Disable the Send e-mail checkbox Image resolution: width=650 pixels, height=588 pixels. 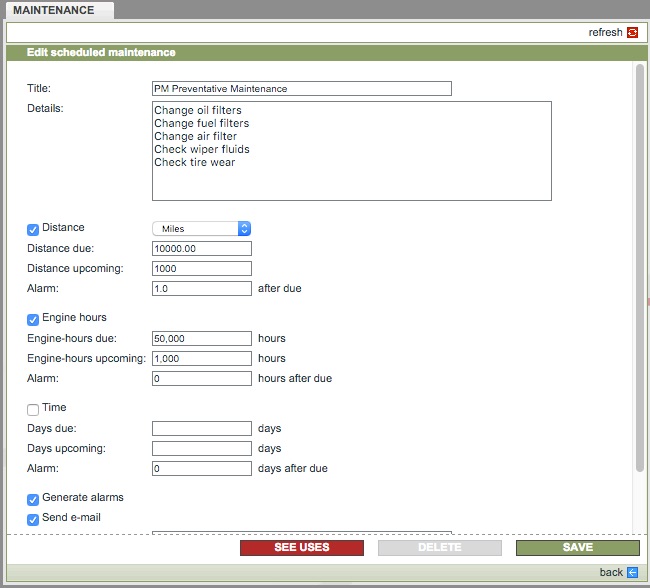(33, 519)
